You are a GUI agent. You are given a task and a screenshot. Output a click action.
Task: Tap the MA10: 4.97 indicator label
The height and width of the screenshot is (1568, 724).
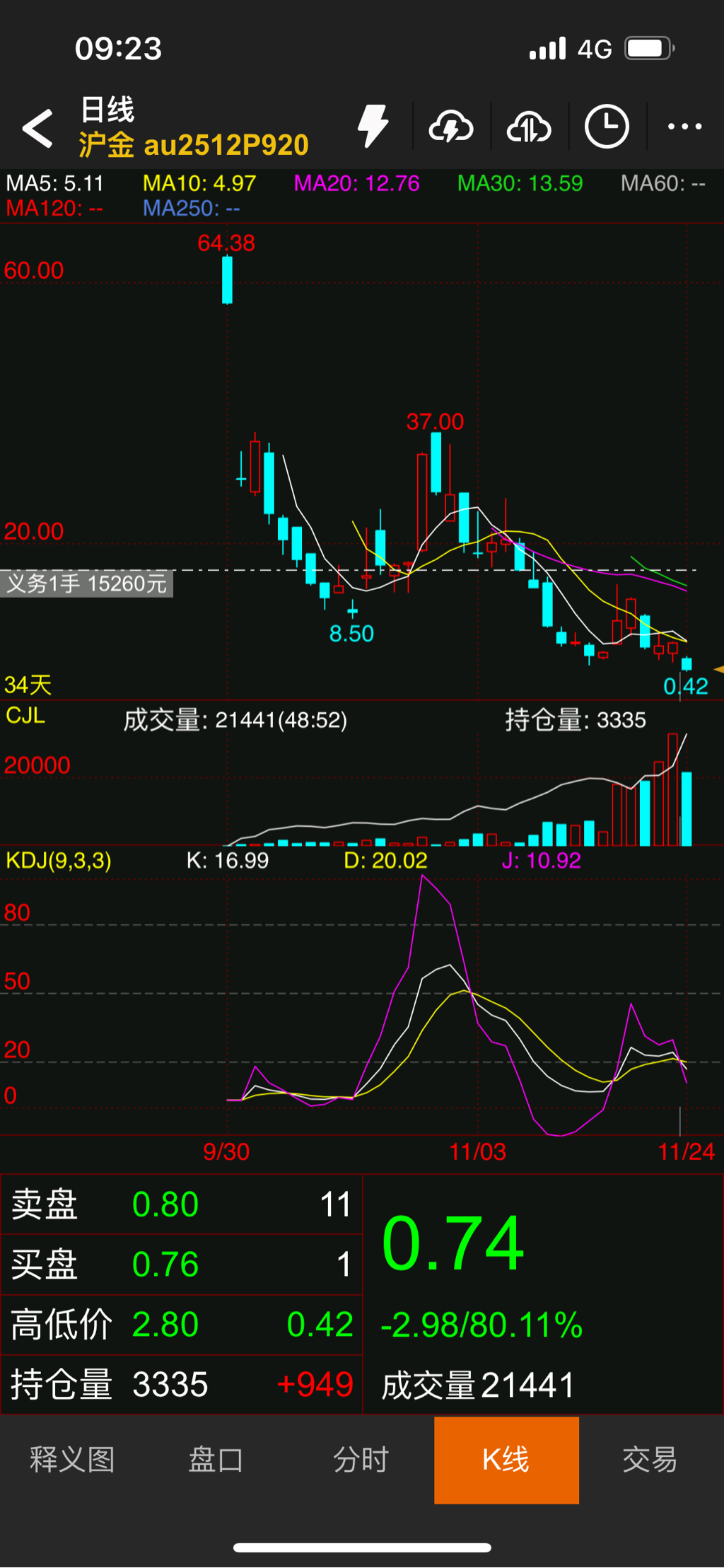click(199, 184)
